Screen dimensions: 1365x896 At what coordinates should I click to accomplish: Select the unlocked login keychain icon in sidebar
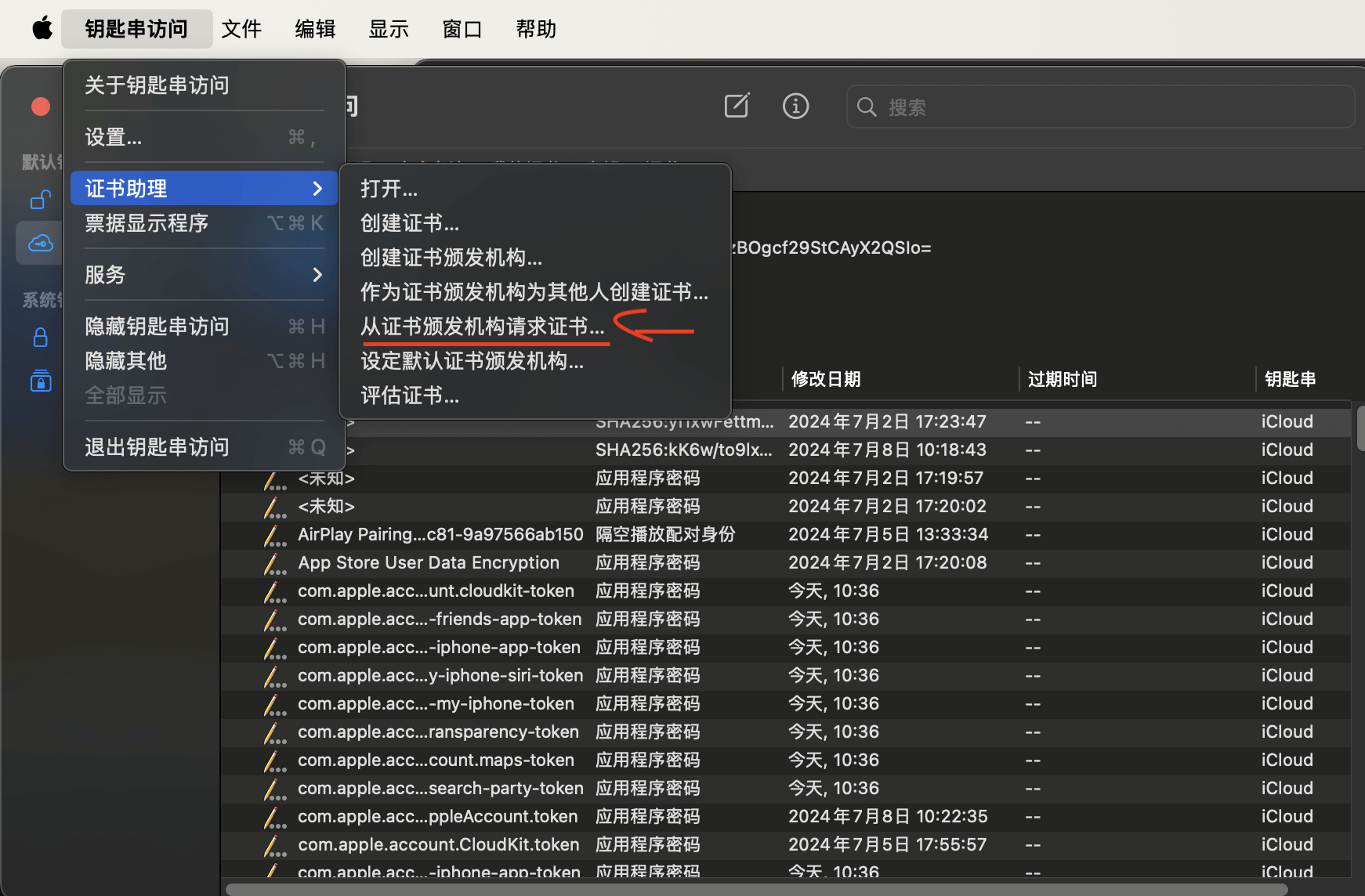[41, 201]
